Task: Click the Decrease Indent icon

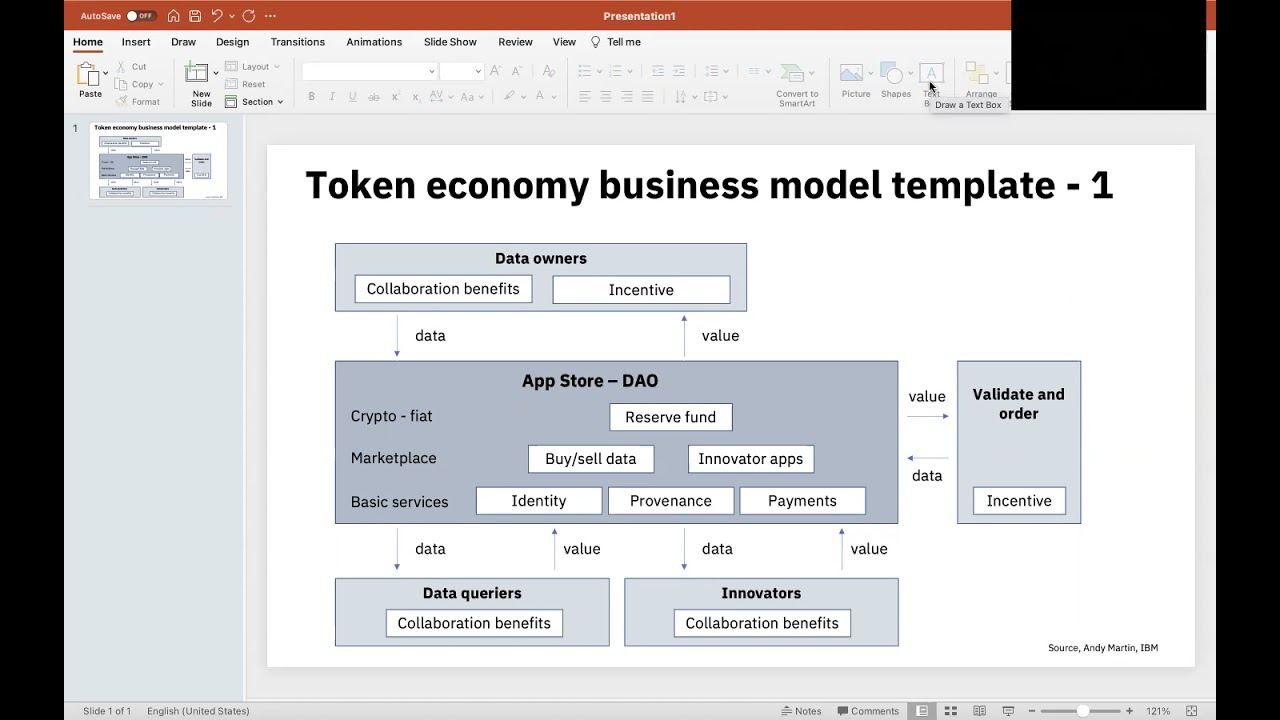Action: point(658,71)
